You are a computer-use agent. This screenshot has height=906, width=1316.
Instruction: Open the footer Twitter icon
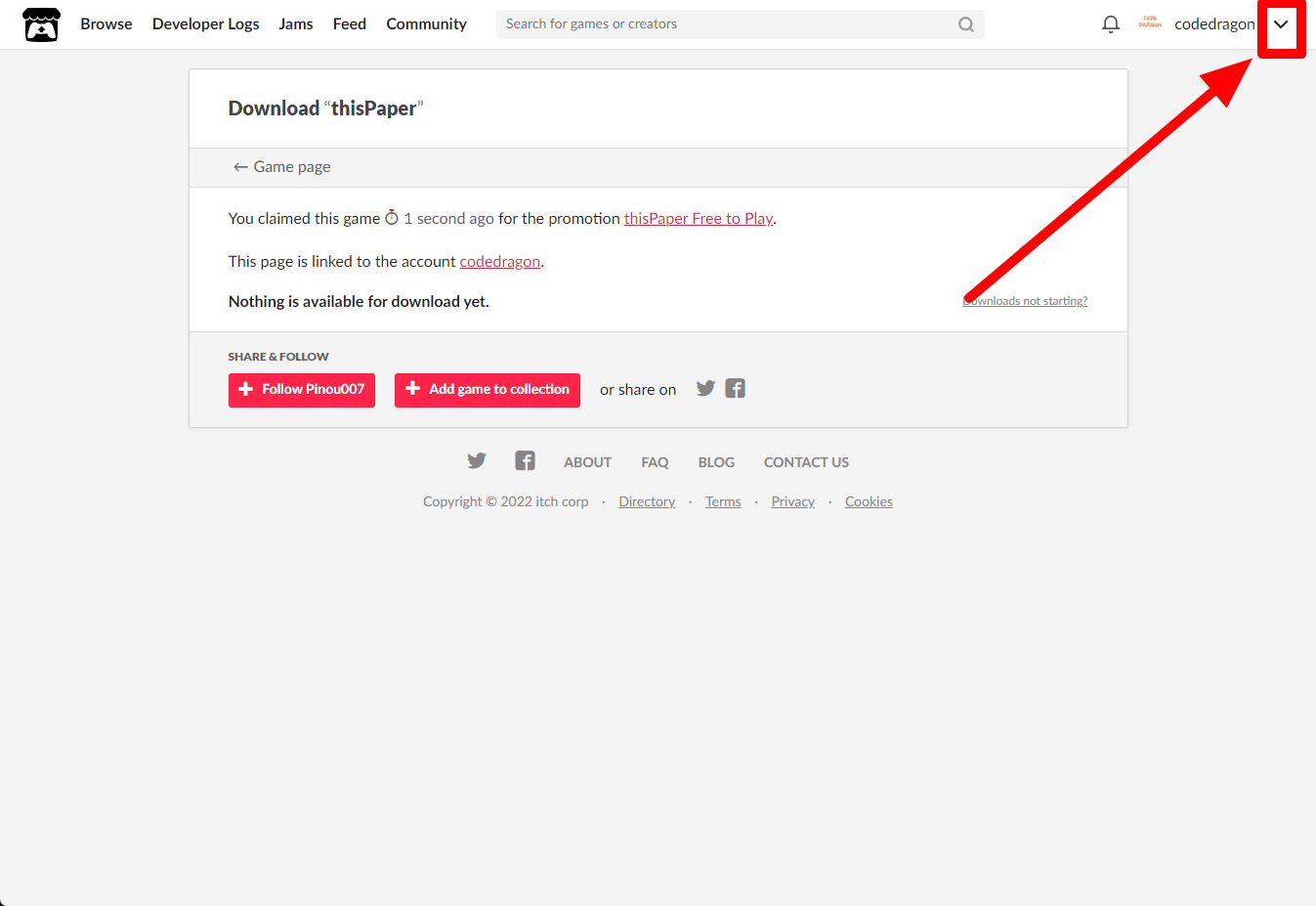coord(477,460)
